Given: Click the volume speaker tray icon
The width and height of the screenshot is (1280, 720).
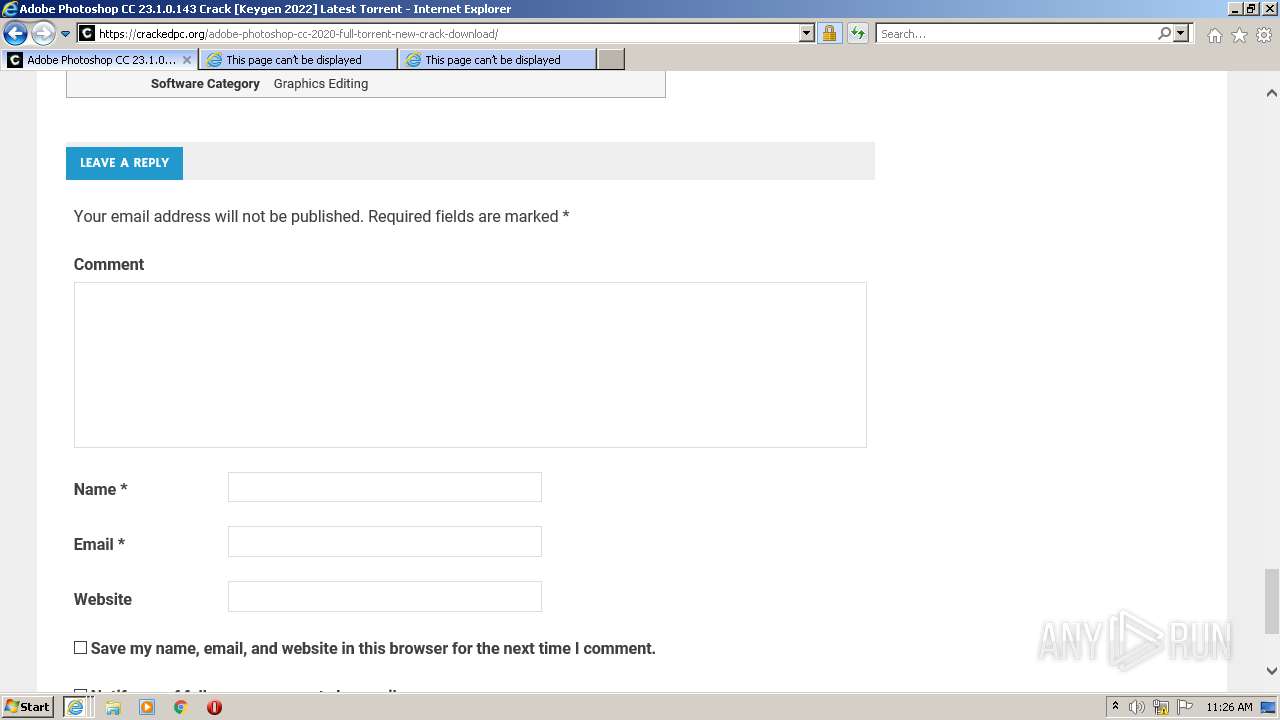Looking at the screenshot, I should coord(1137,707).
